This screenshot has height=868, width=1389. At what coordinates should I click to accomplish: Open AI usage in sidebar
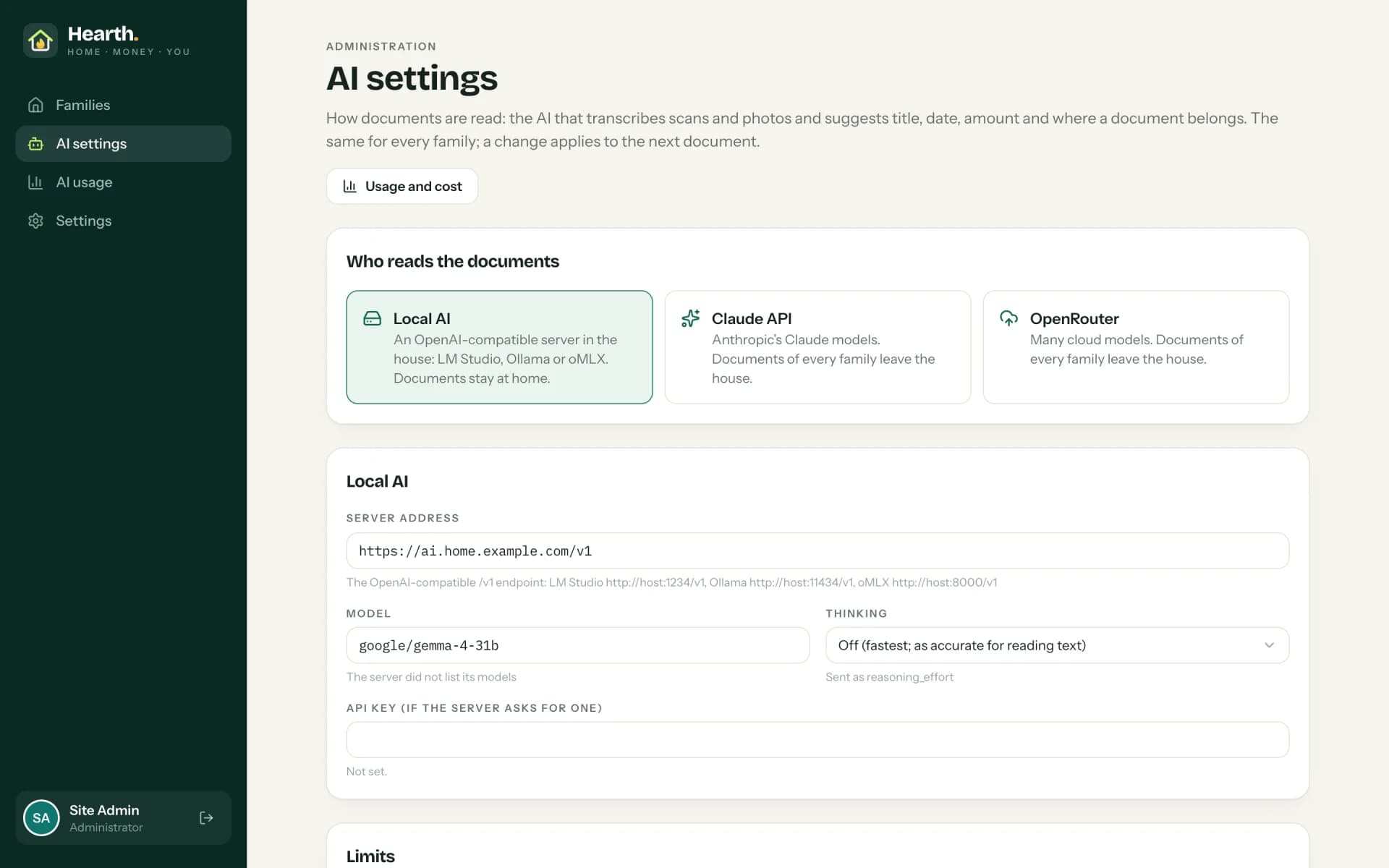123,182
